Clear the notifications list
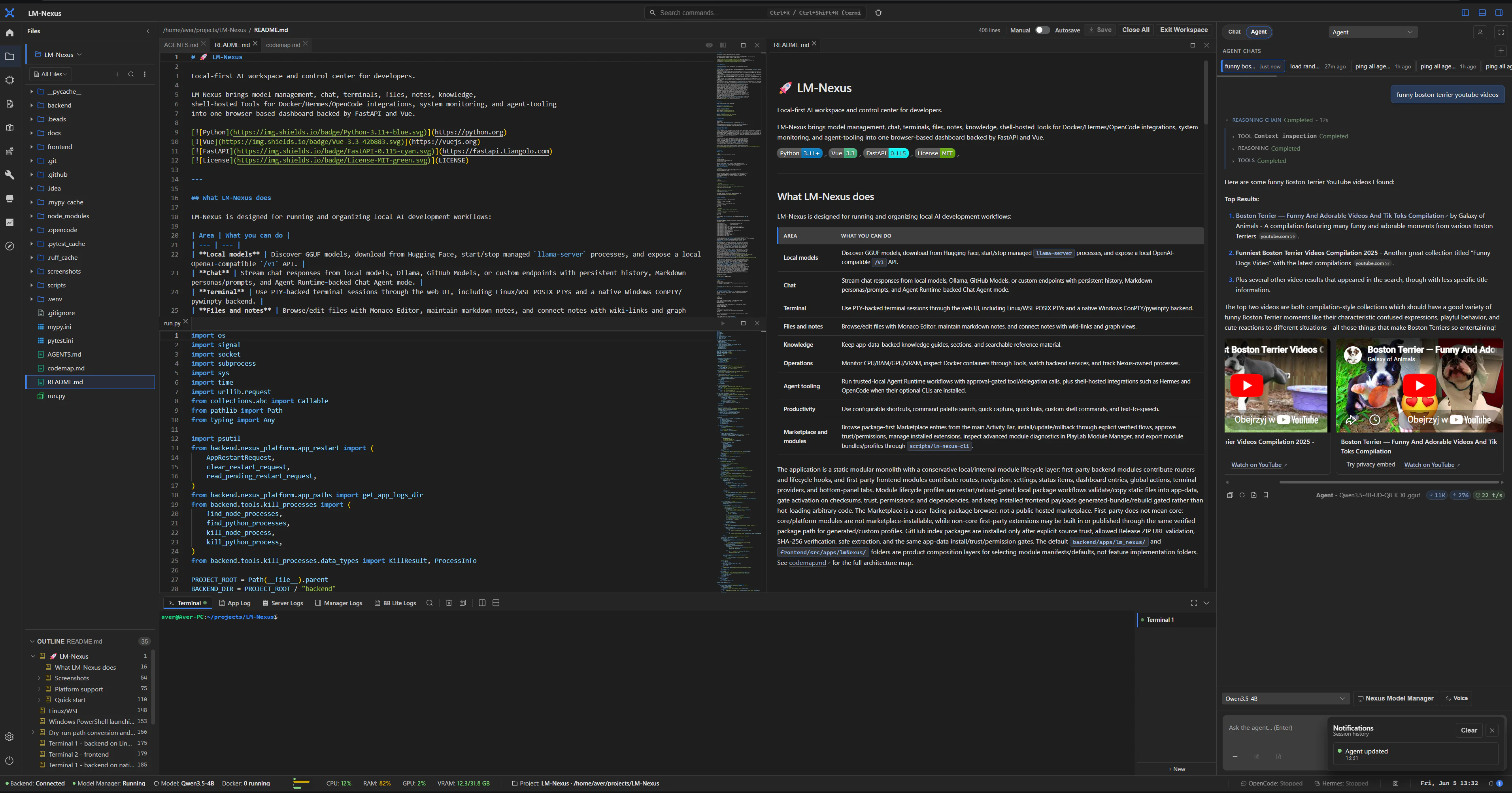Image resolution: width=1512 pixels, height=793 pixels. [1469, 730]
